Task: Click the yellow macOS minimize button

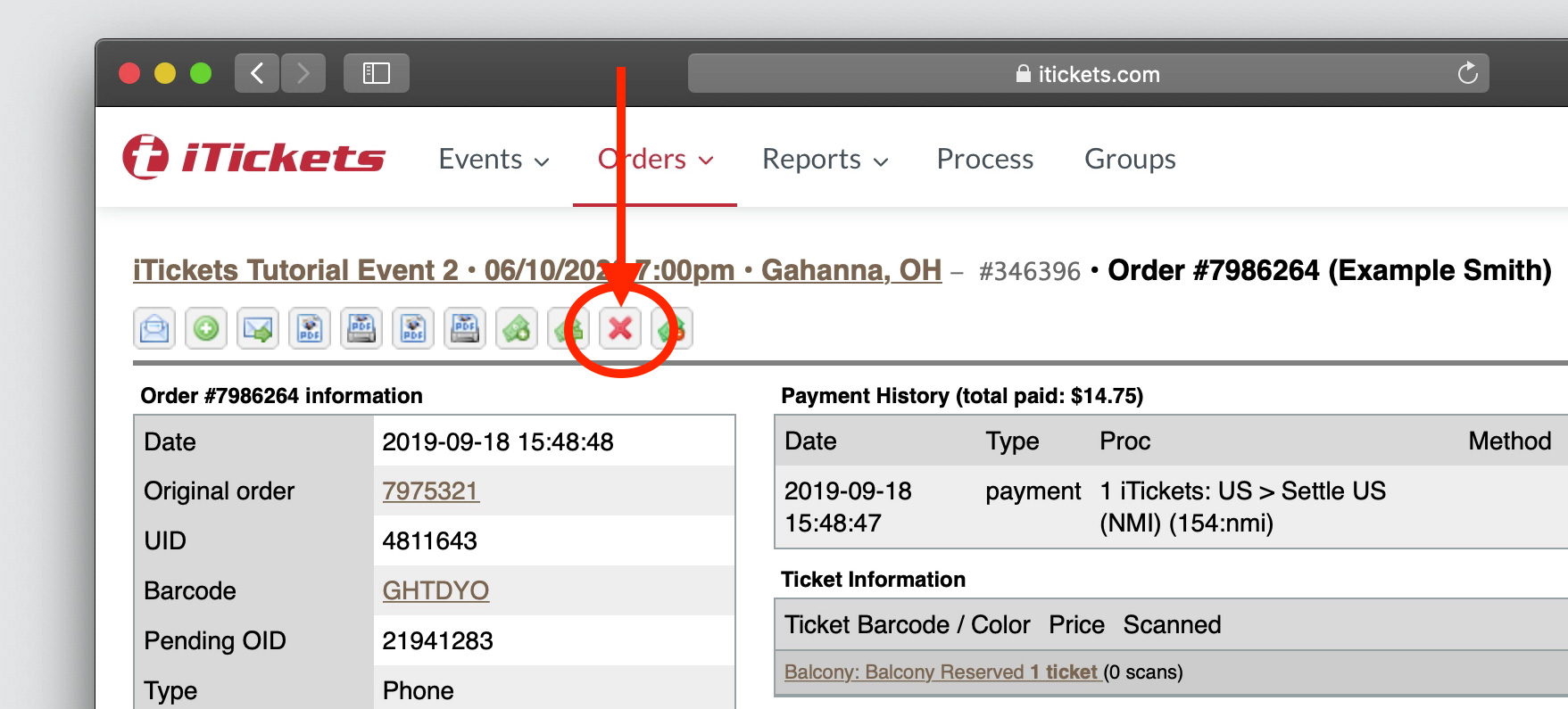Action: (x=165, y=73)
